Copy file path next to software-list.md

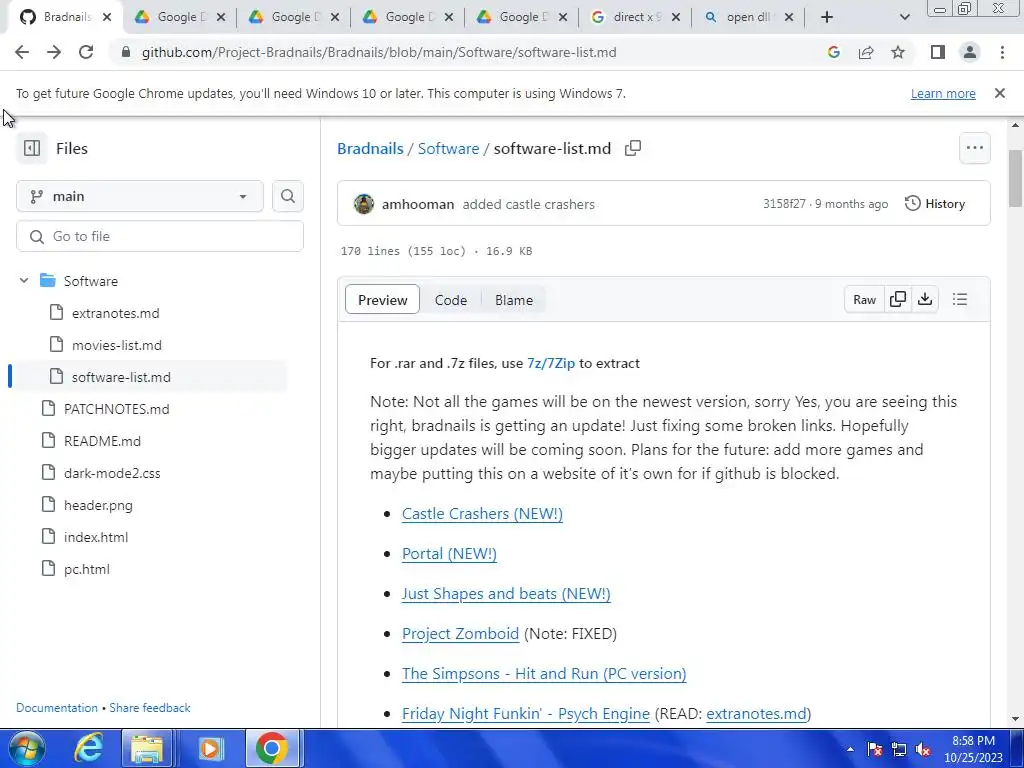pyautogui.click(x=633, y=148)
